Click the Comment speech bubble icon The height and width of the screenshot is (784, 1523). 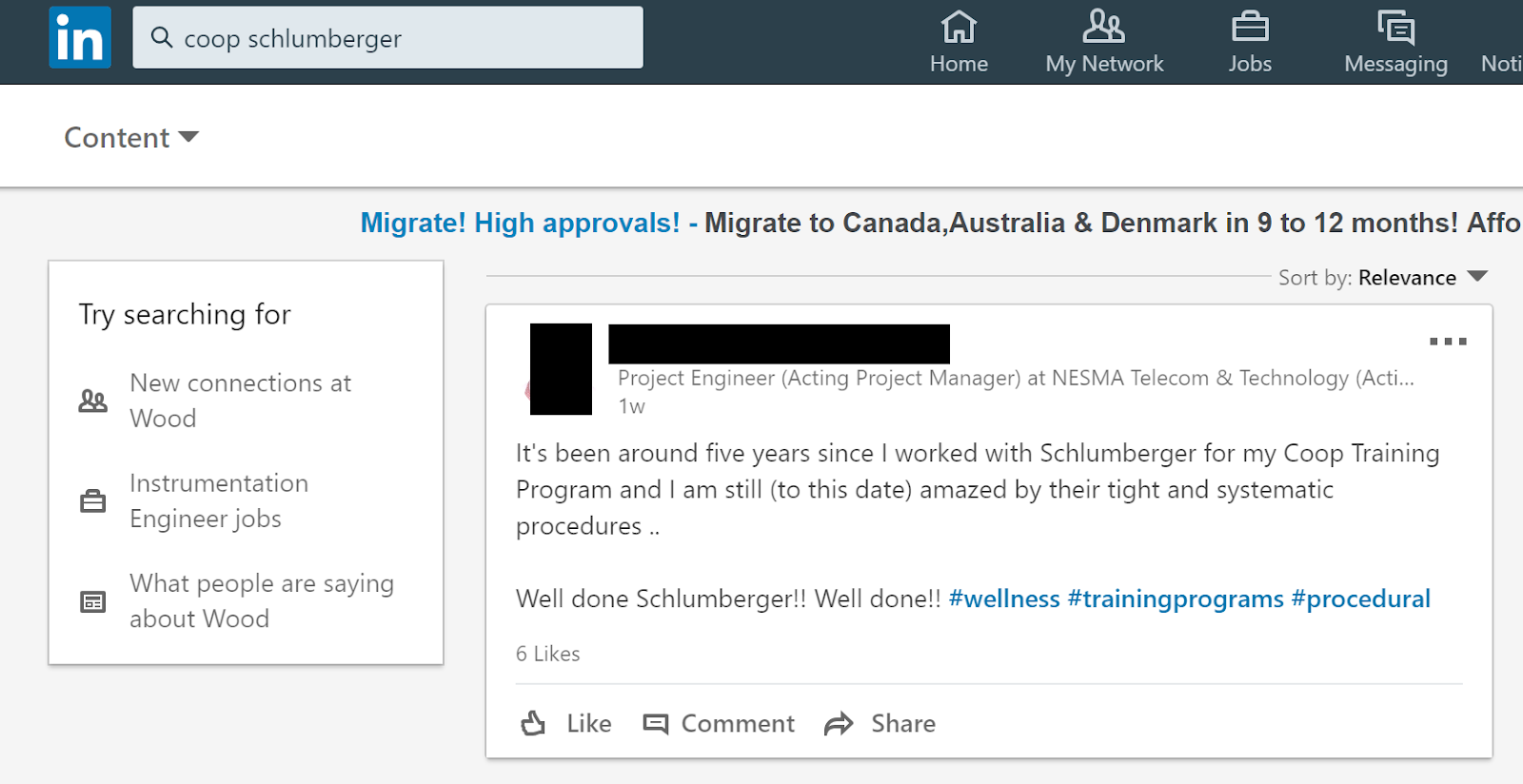click(656, 724)
